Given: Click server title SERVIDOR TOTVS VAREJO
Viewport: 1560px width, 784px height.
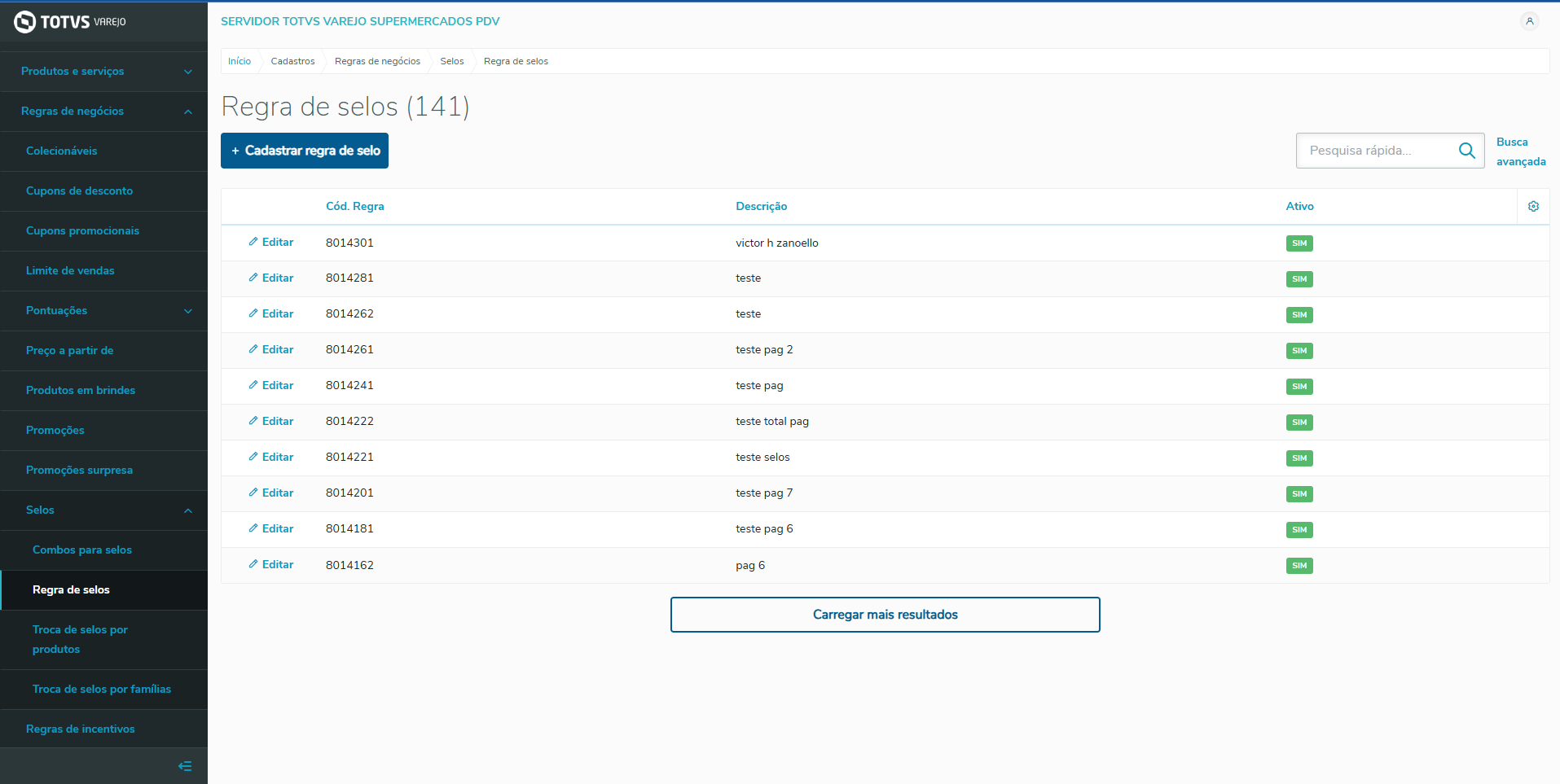Looking at the screenshot, I should (360, 21).
